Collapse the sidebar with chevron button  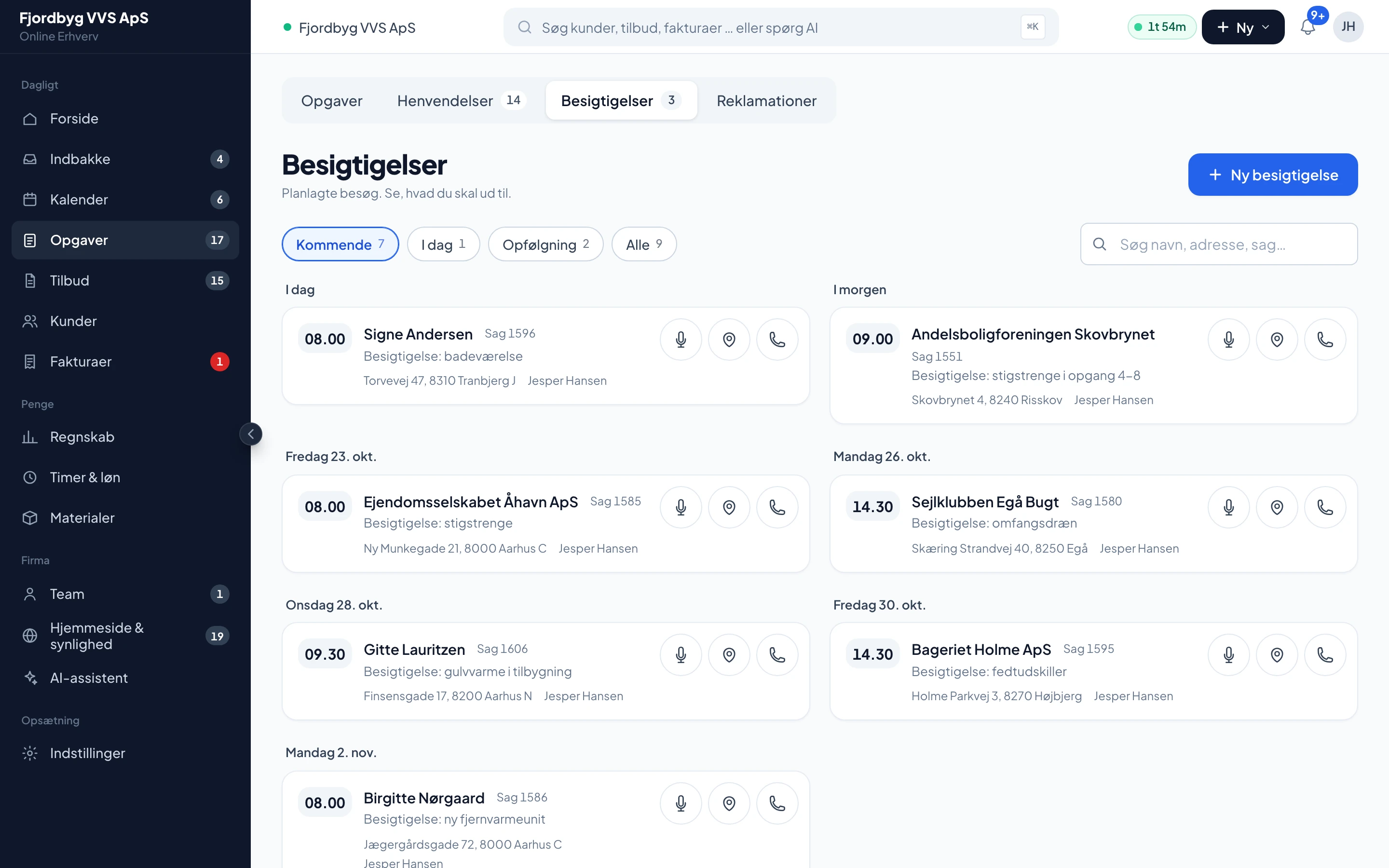251,434
